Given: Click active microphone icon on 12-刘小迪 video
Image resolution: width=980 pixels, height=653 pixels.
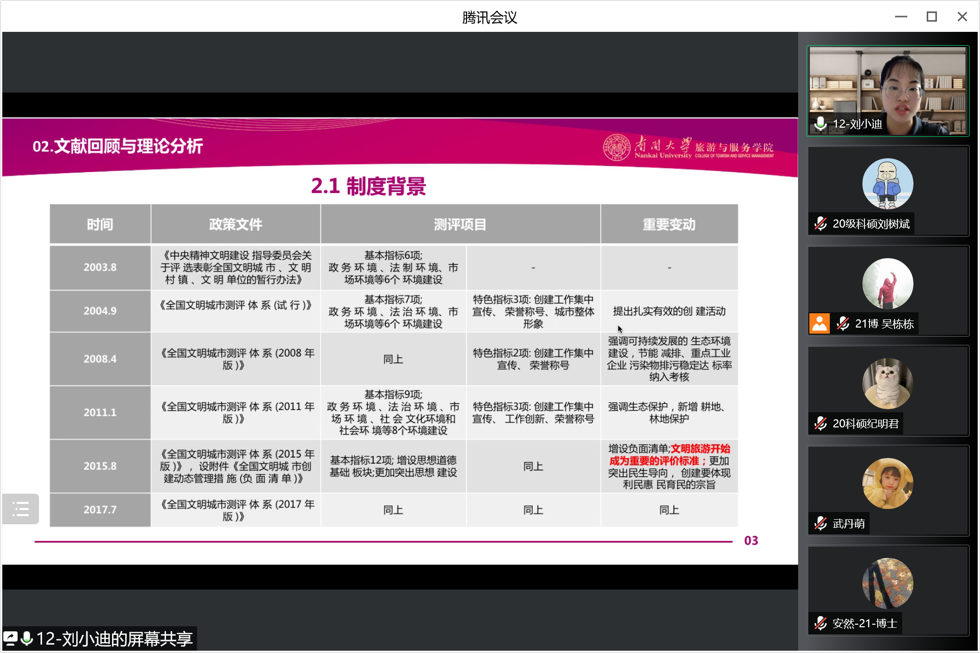Looking at the screenshot, I should (x=820, y=124).
